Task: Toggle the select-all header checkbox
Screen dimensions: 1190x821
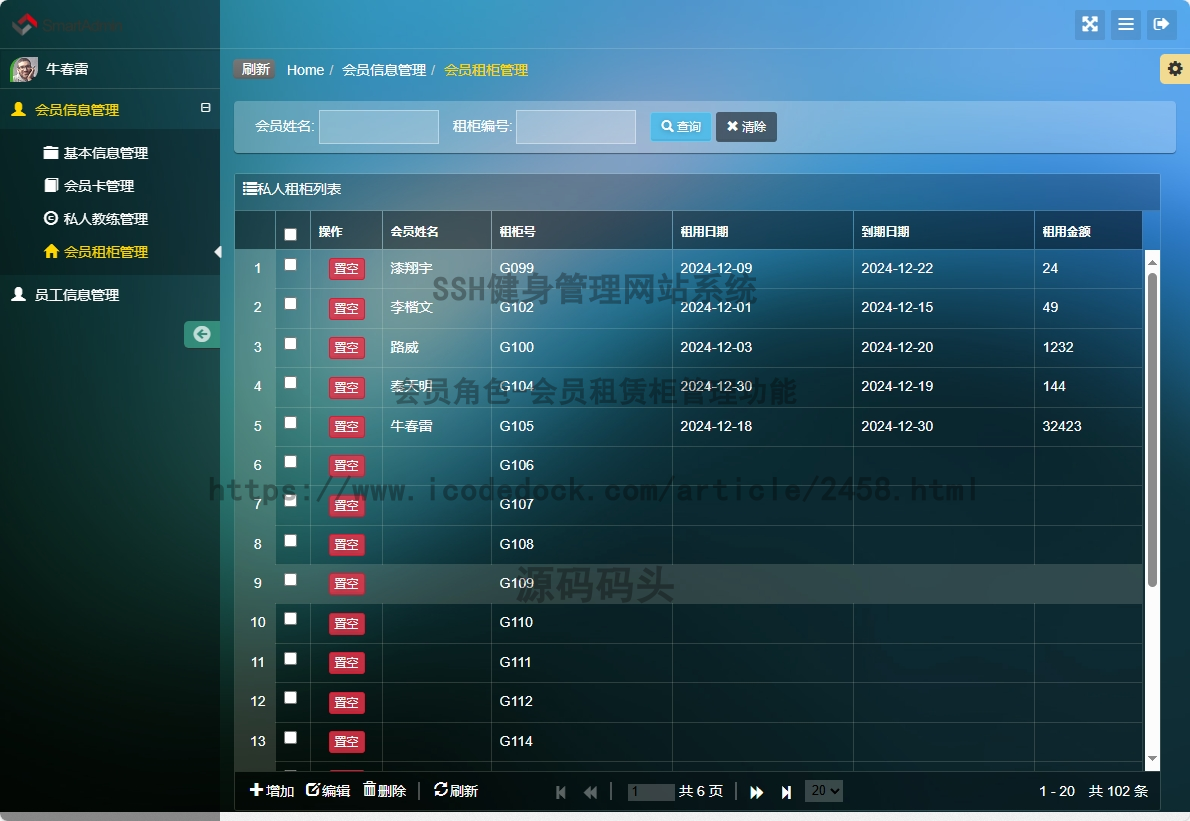Action: tap(290, 234)
